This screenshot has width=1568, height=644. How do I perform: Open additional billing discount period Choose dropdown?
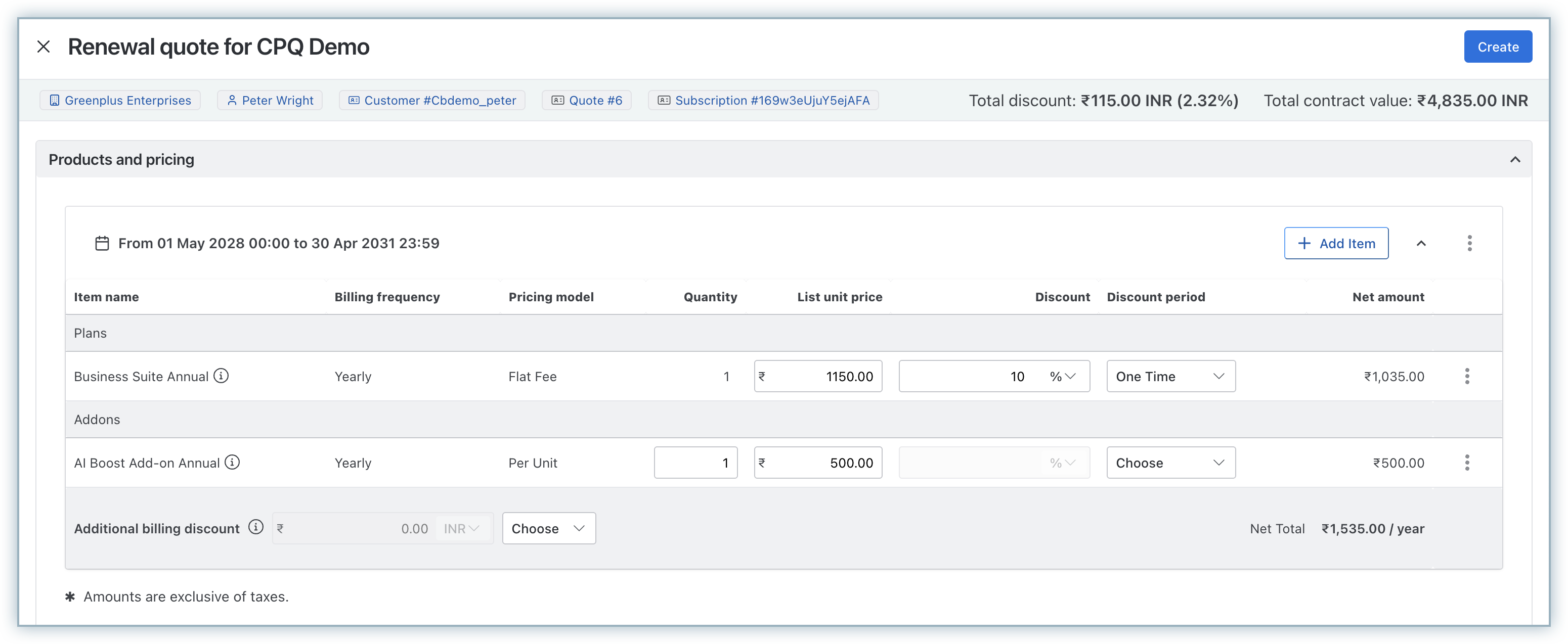click(x=548, y=528)
